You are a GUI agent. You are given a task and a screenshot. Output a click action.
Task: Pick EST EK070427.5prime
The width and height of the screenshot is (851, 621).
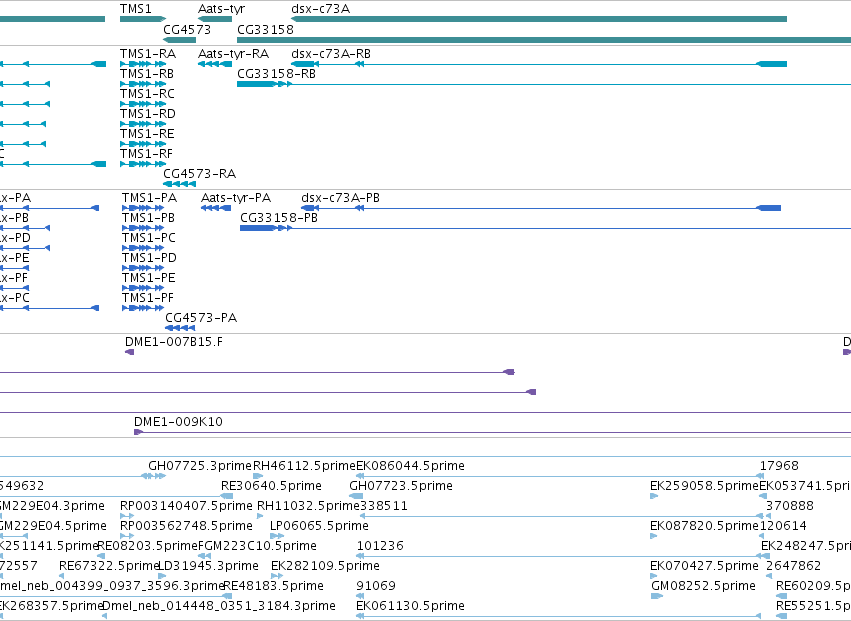coord(704,566)
